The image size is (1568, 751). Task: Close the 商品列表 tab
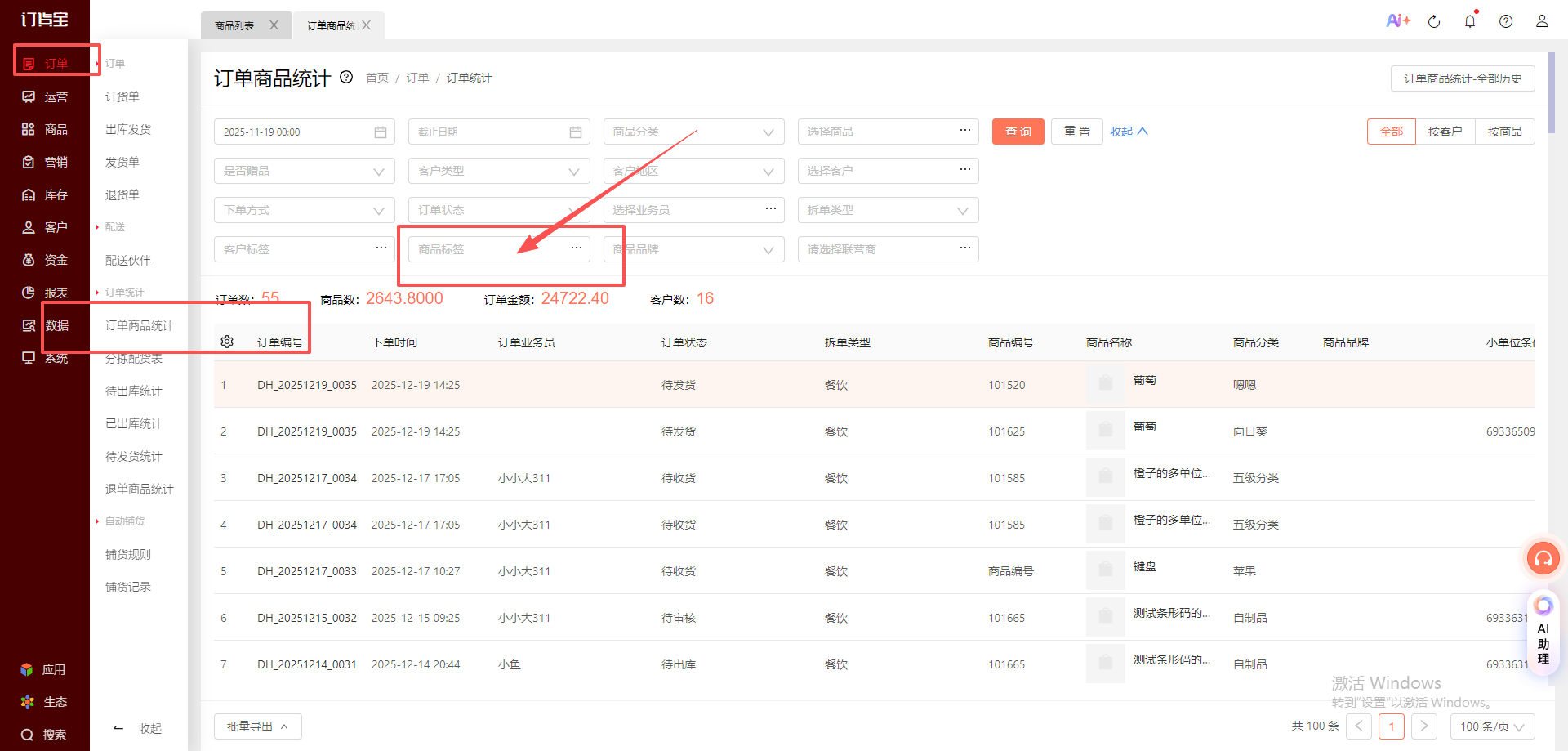[274, 25]
